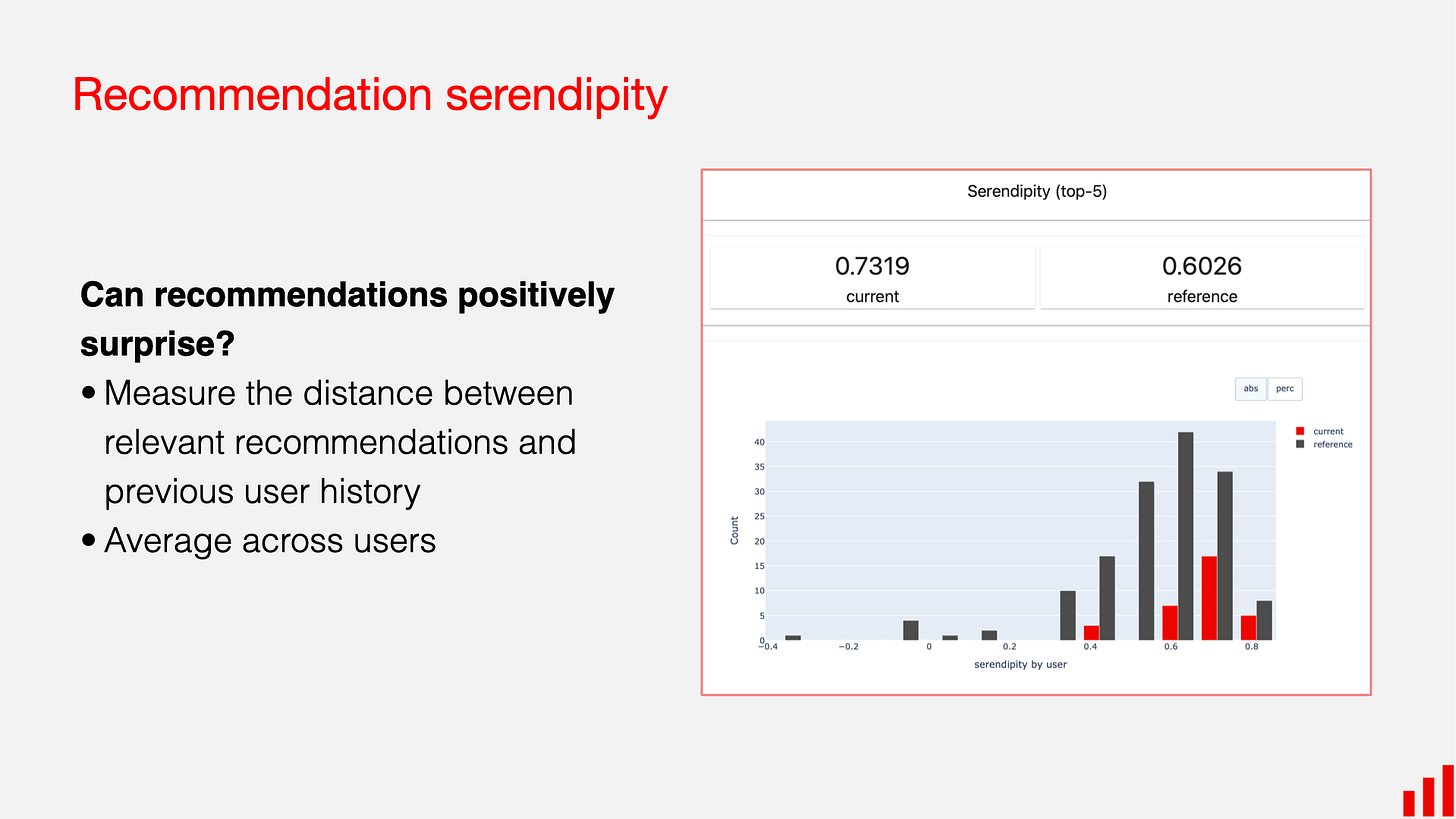Click the 'serendipity by user' axis label
The width and height of the screenshot is (1456, 819).
(x=1019, y=663)
